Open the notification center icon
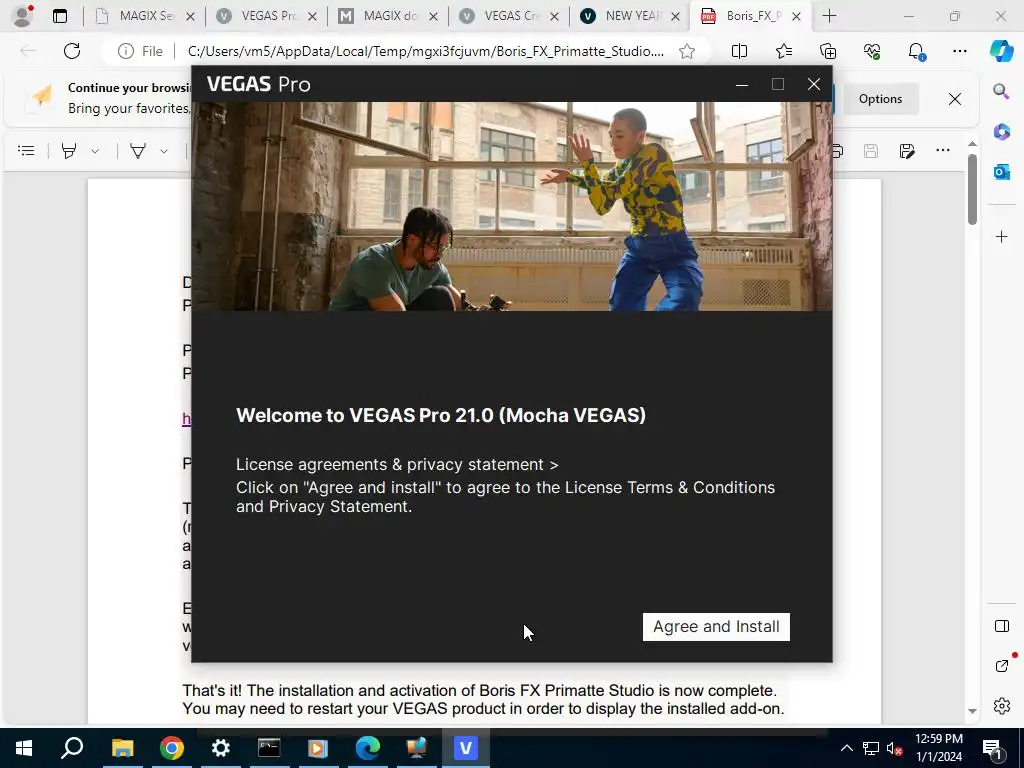Viewport: 1024px width, 768px height. (x=992, y=748)
